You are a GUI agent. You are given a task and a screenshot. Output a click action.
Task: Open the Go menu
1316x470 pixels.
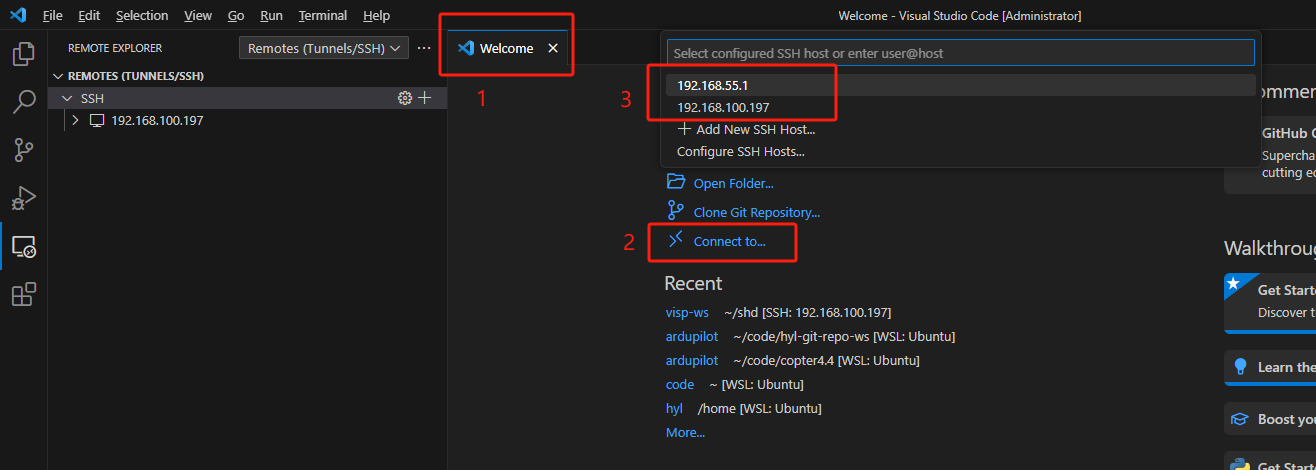point(236,16)
